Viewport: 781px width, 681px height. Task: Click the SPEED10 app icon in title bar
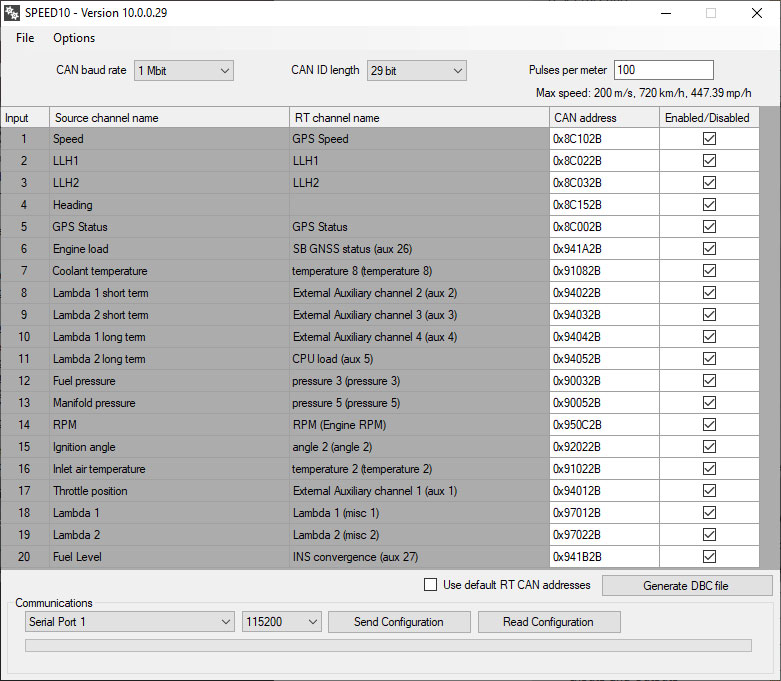click(x=12, y=13)
